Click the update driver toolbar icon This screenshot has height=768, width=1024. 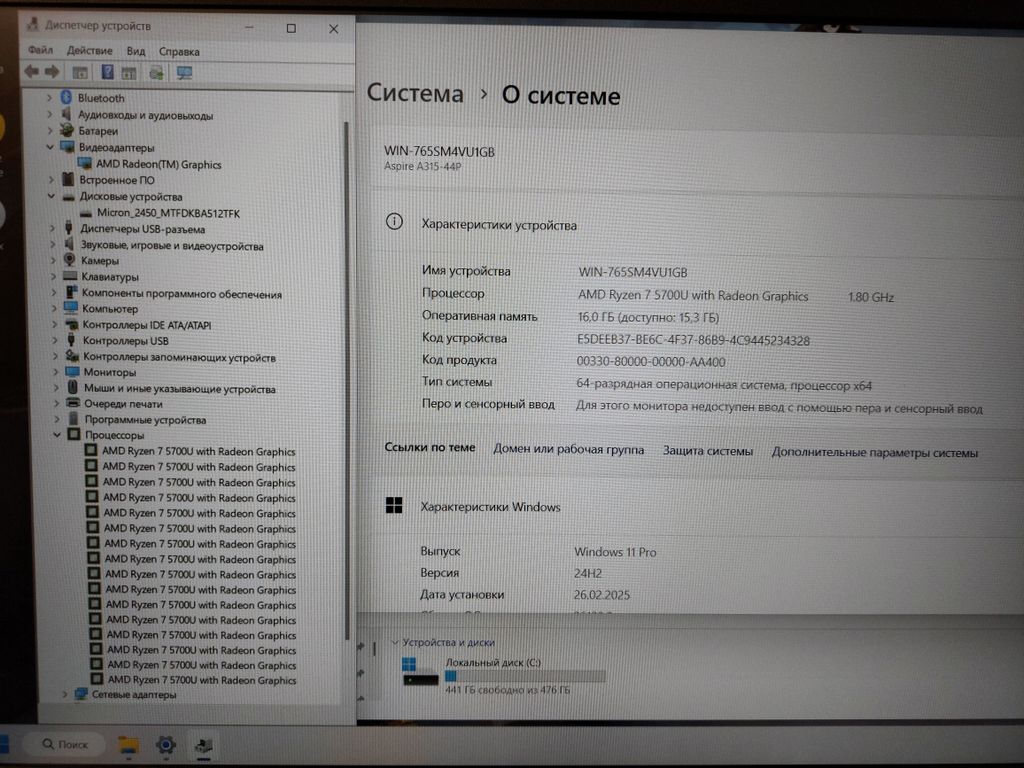[x=156, y=72]
